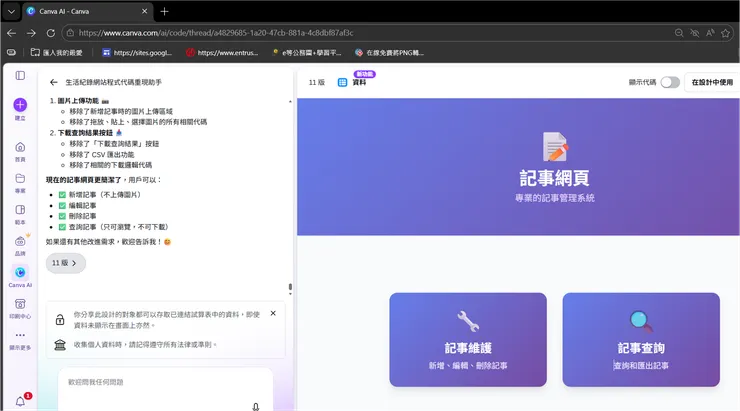Open the sites.google bookmark
This screenshot has height=411, width=740.
pyautogui.click(x=137, y=52)
